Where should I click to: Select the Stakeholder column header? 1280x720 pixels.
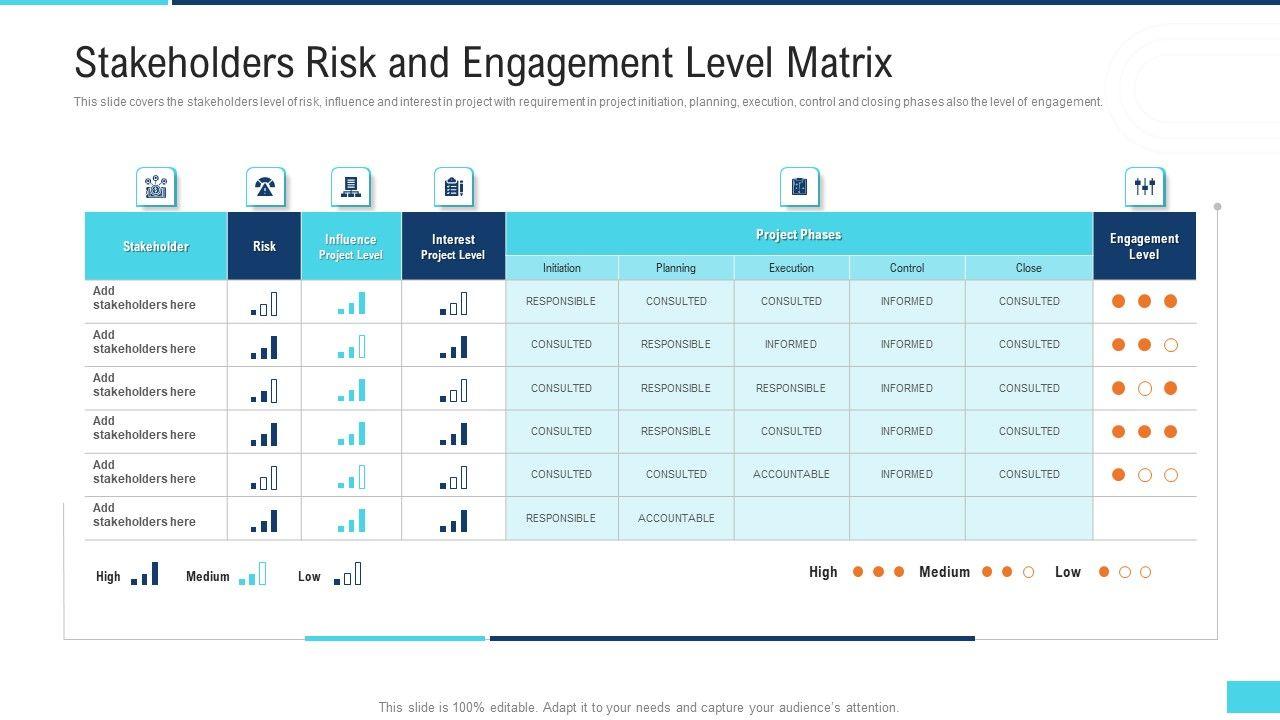[156, 246]
